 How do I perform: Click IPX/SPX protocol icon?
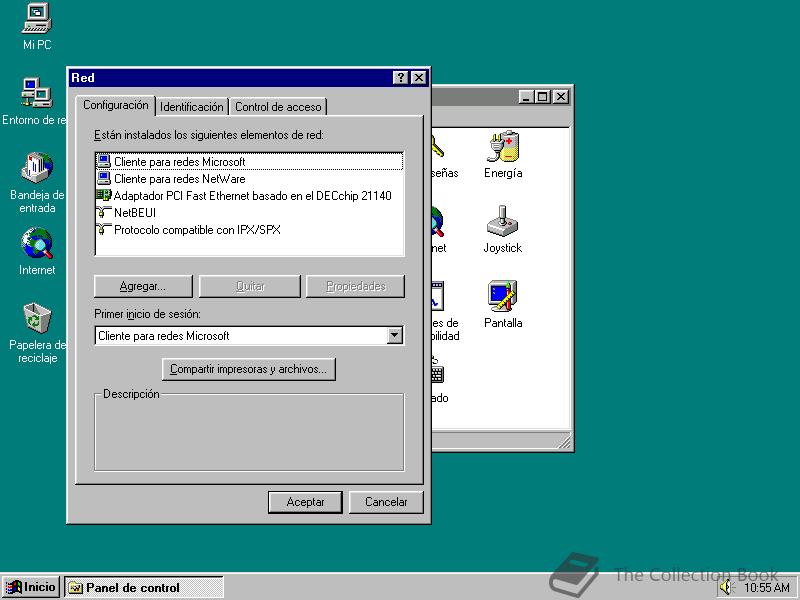[x=104, y=230]
